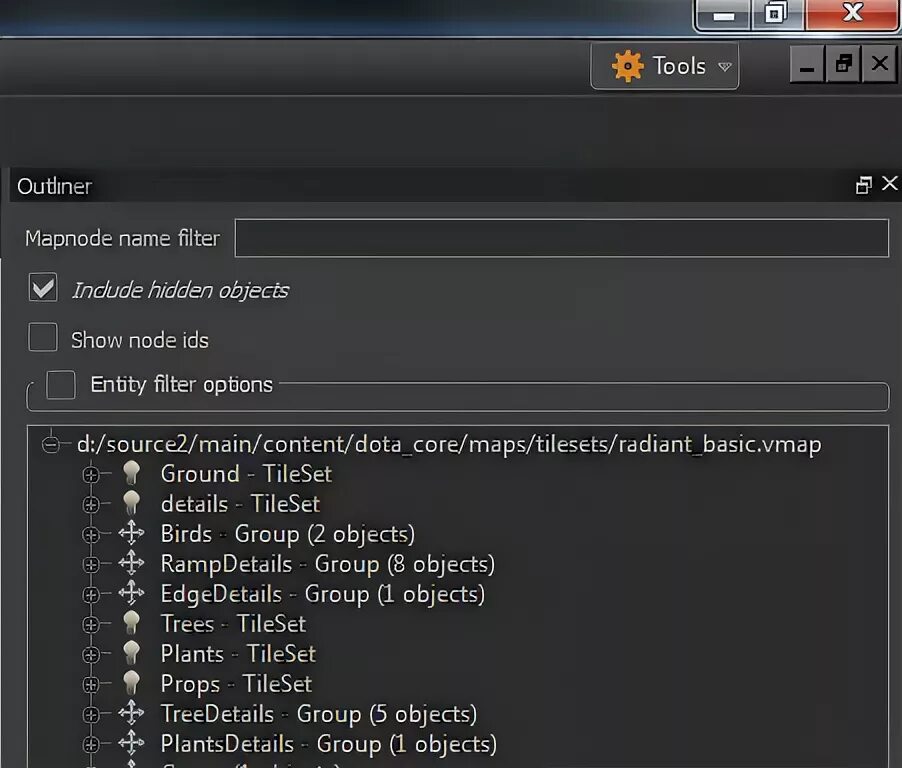The height and width of the screenshot is (768, 902).
Task: Enable Show node ids checkbox
Action: (x=43, y=337)
